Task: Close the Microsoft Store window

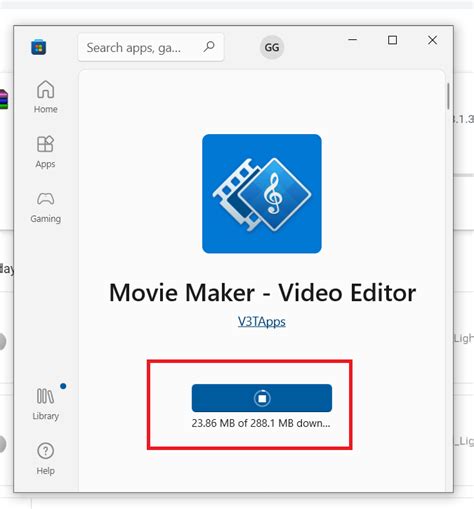Action: coord(432,40)
